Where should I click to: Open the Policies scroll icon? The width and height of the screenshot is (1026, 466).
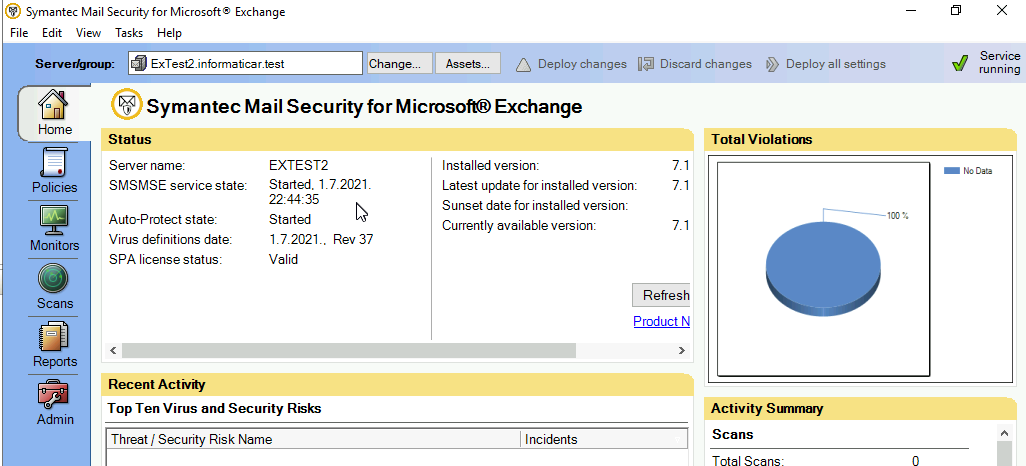(54, 163)
